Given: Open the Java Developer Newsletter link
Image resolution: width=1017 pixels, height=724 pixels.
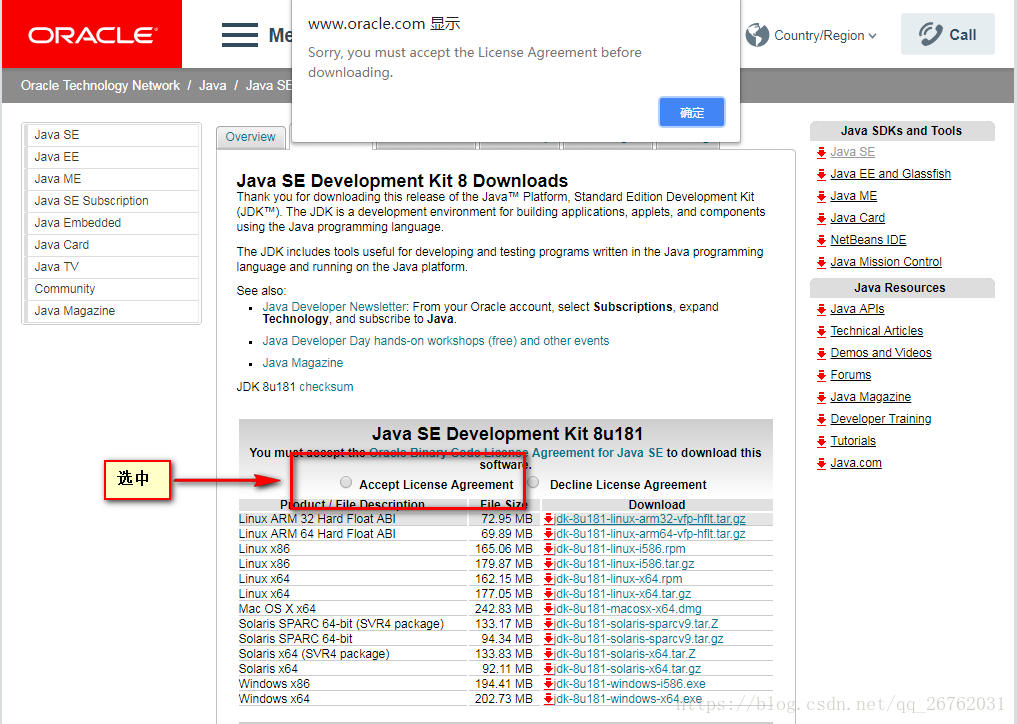Looking at the screenshot, I should 334,307.
